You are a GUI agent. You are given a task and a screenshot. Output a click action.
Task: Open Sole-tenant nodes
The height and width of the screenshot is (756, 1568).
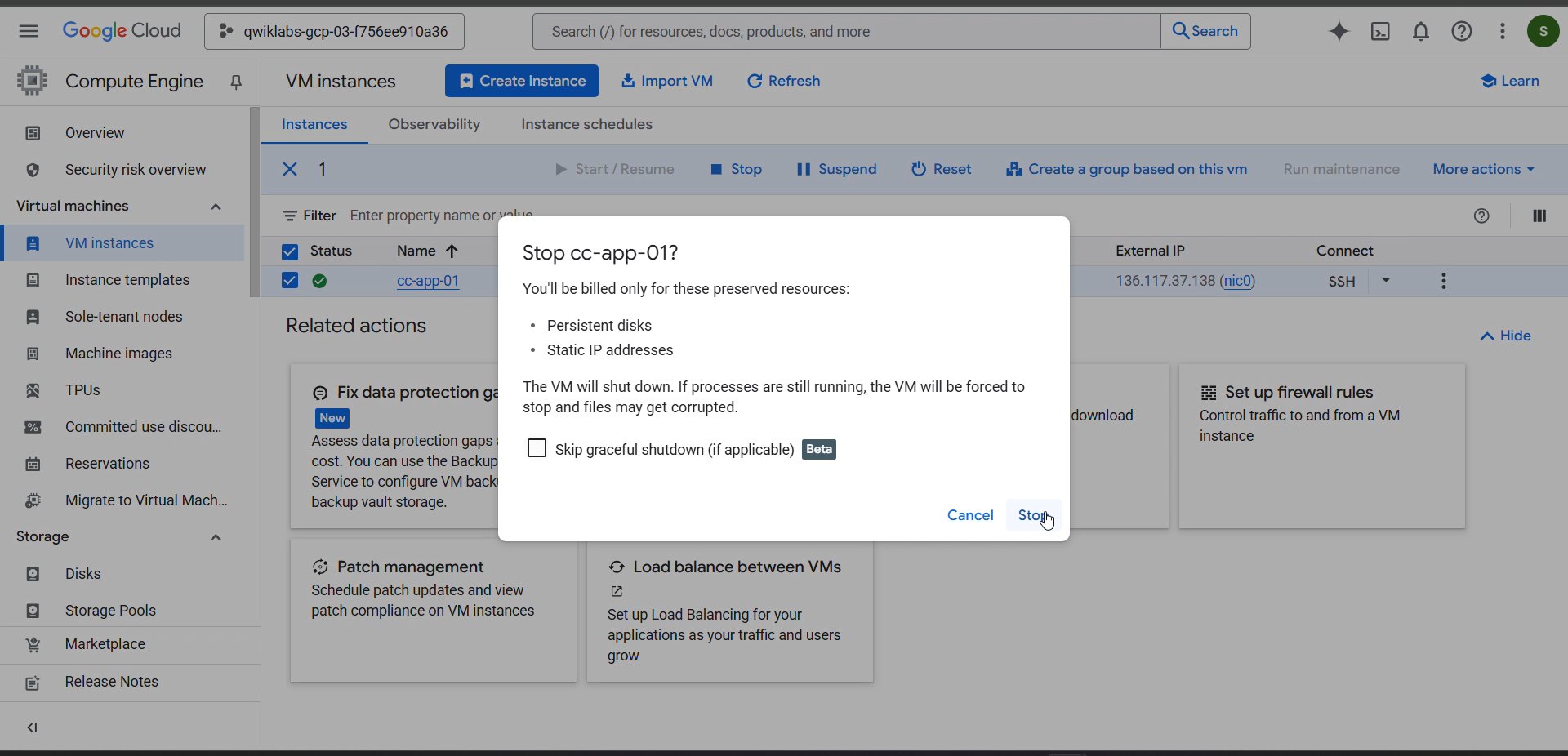coord(122,317)
